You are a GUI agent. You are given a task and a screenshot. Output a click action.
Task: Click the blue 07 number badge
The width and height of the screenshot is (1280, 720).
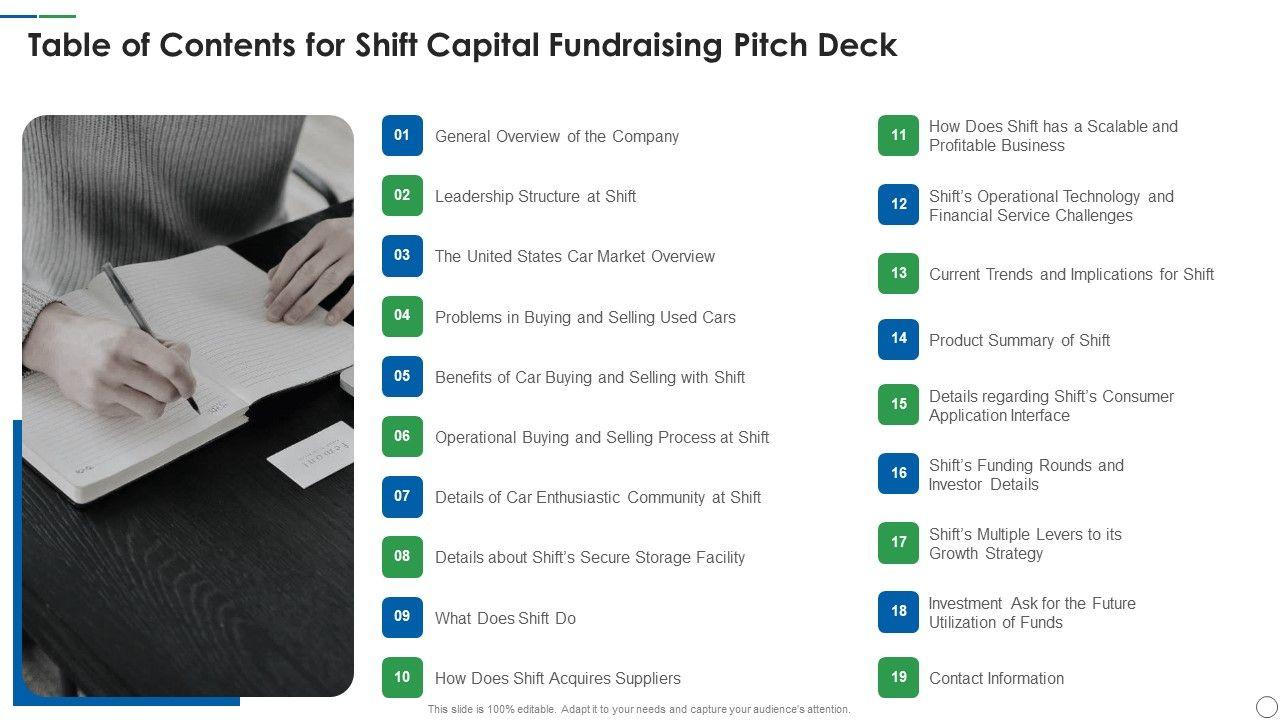click(402, 497)
